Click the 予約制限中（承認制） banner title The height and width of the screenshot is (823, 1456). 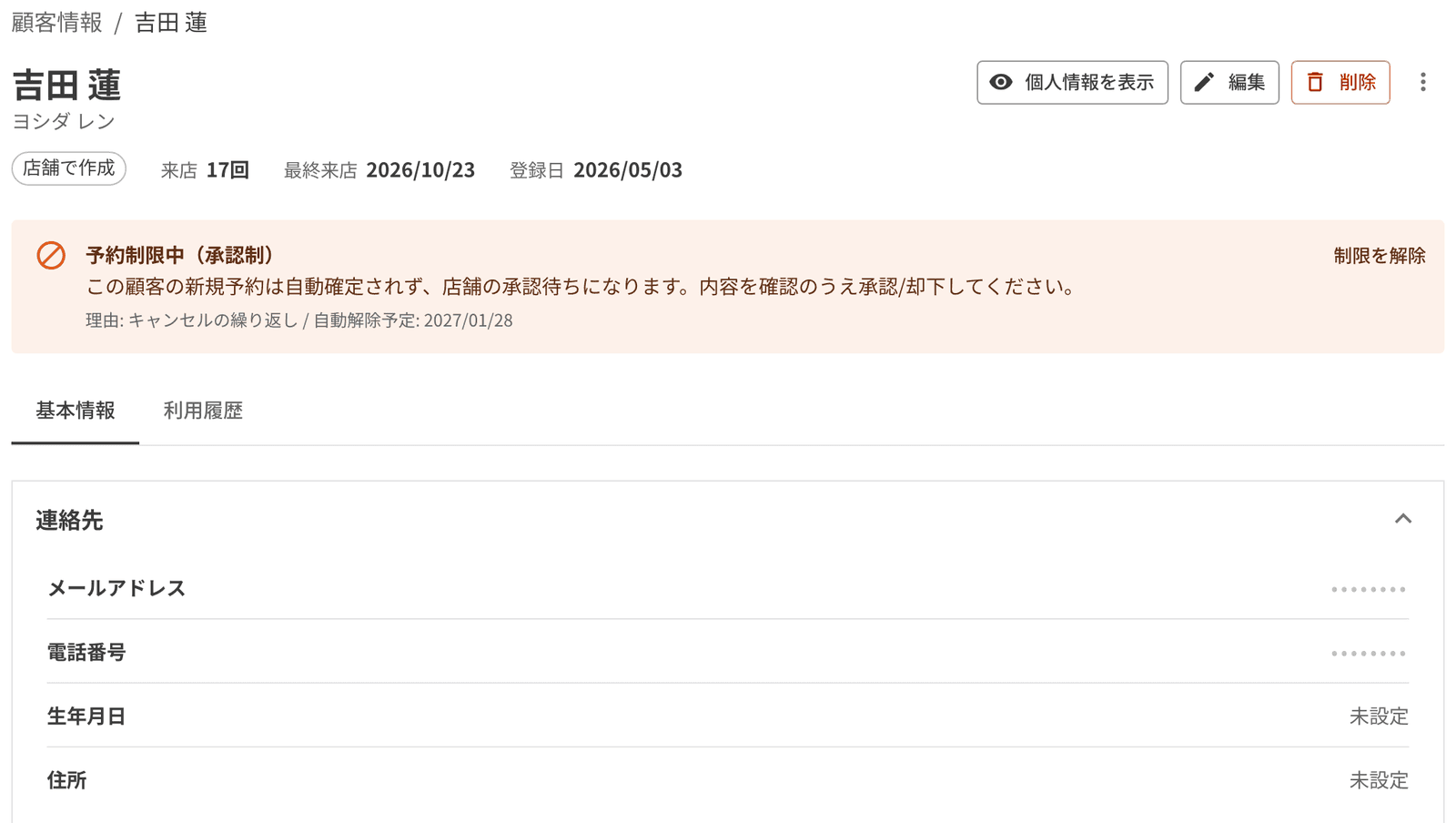coord(179,255)
